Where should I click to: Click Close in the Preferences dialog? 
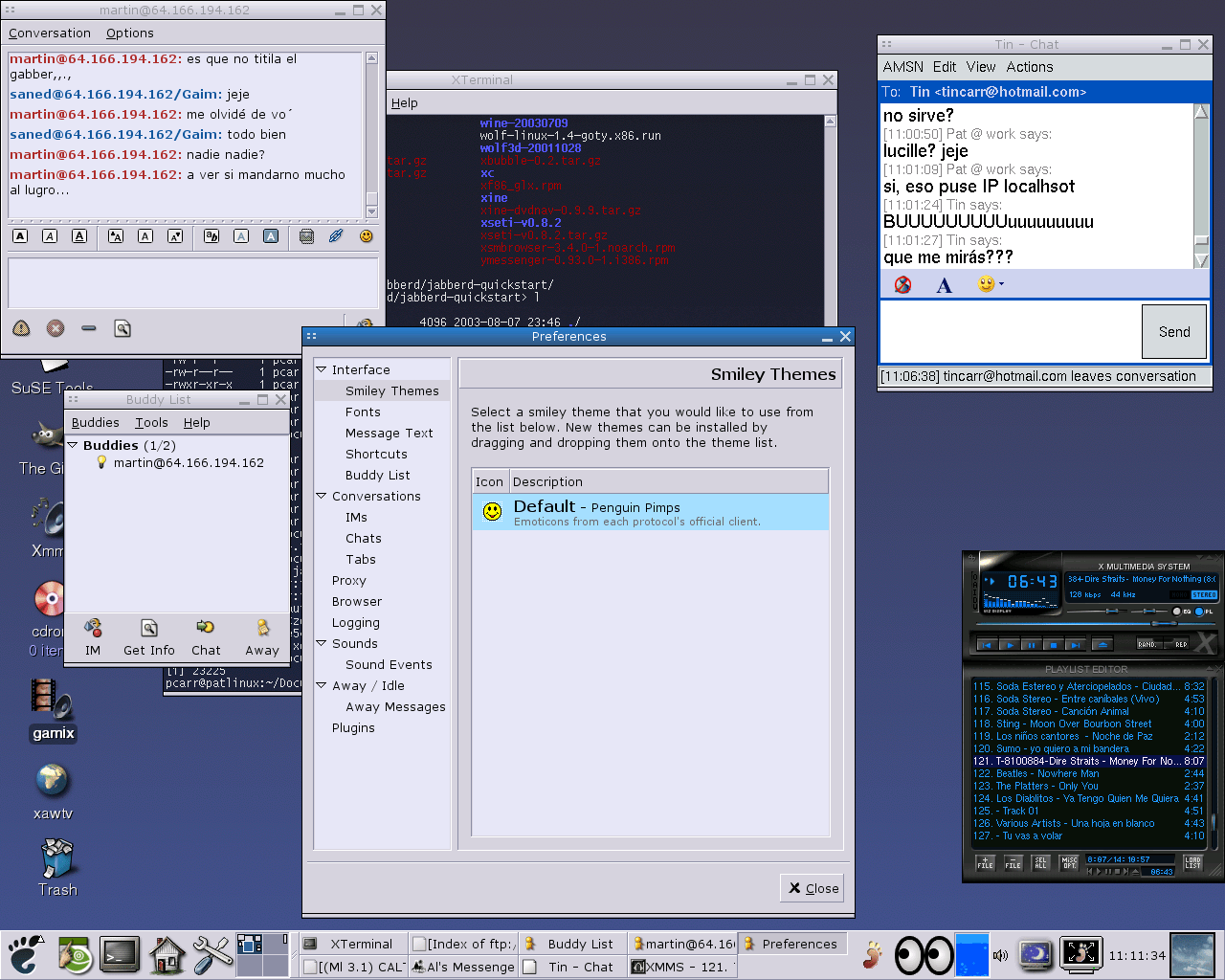pos(813,888)
